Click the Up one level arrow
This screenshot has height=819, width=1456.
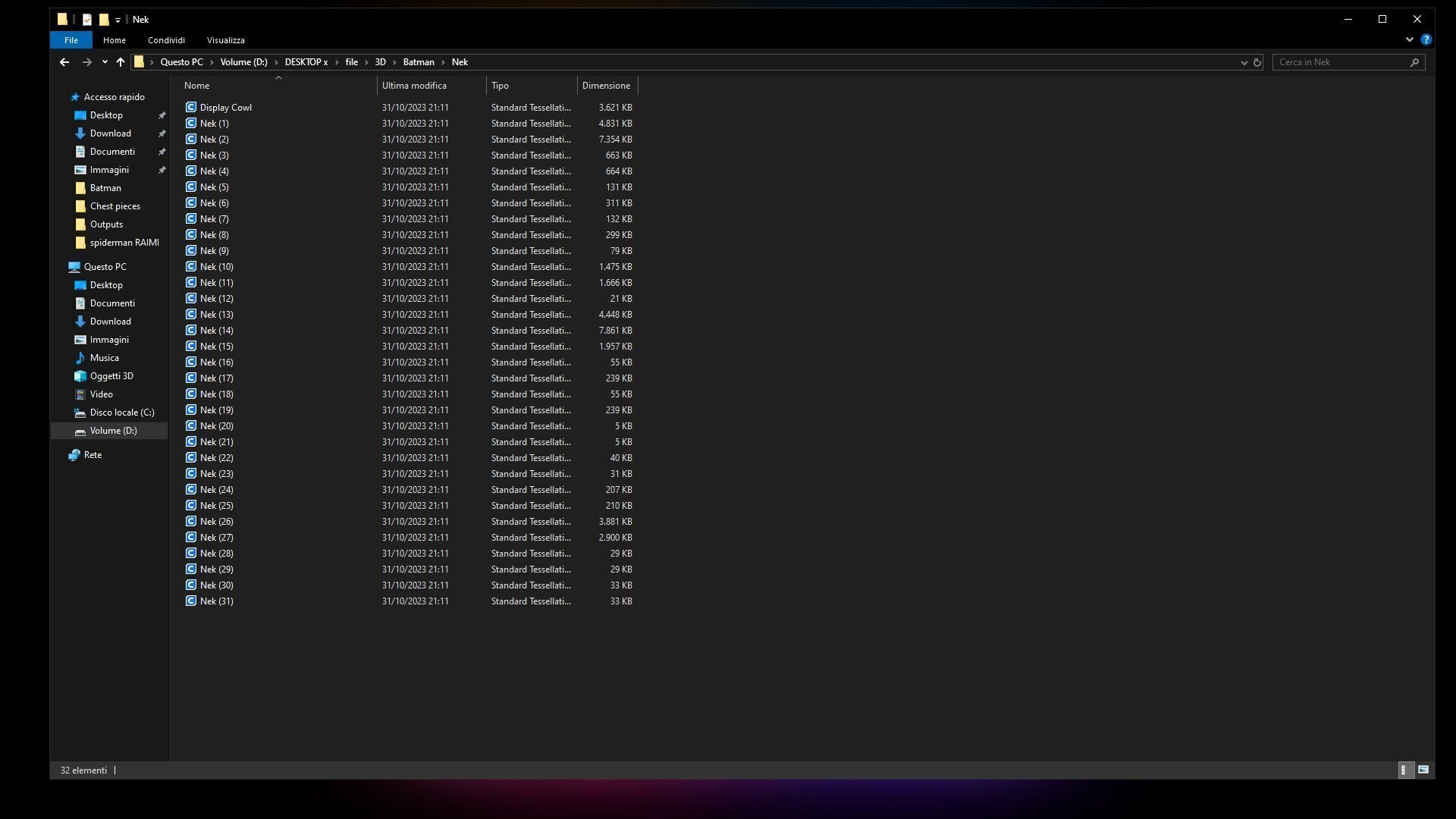pos(121,62)
